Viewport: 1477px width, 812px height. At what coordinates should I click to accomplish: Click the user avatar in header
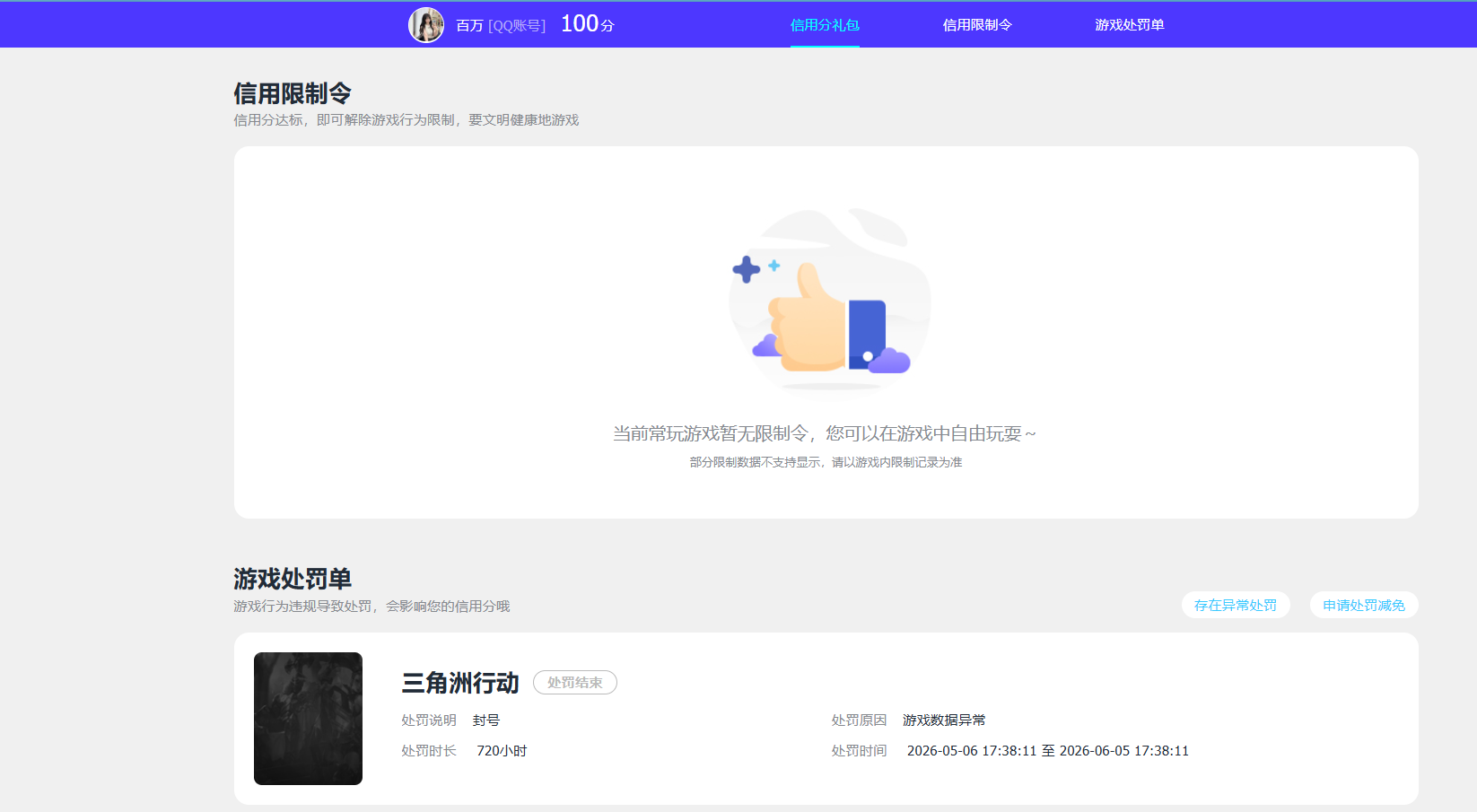(x=426, y=25)
